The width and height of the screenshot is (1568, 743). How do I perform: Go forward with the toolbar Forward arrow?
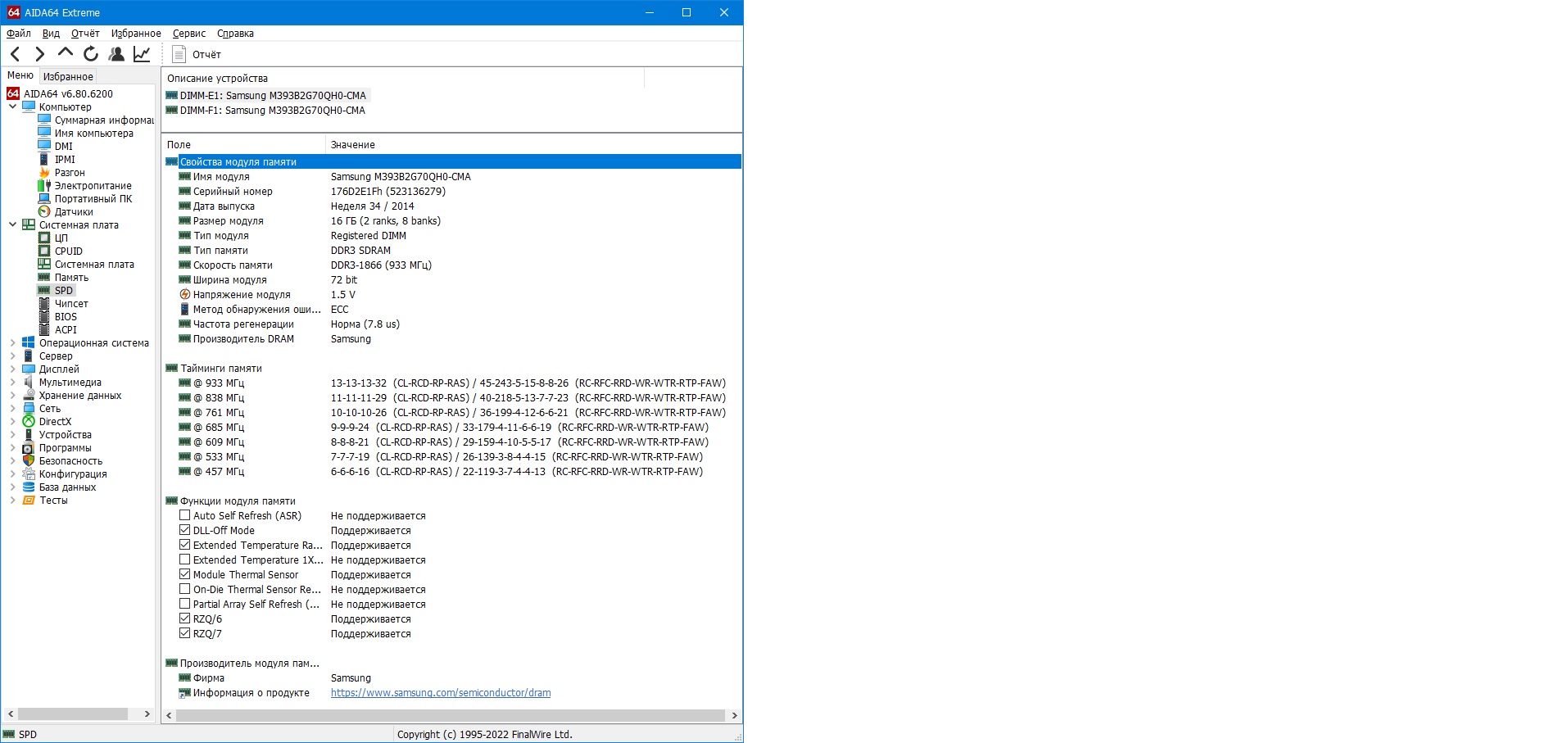pyautogui.click(x=39, y=54)
